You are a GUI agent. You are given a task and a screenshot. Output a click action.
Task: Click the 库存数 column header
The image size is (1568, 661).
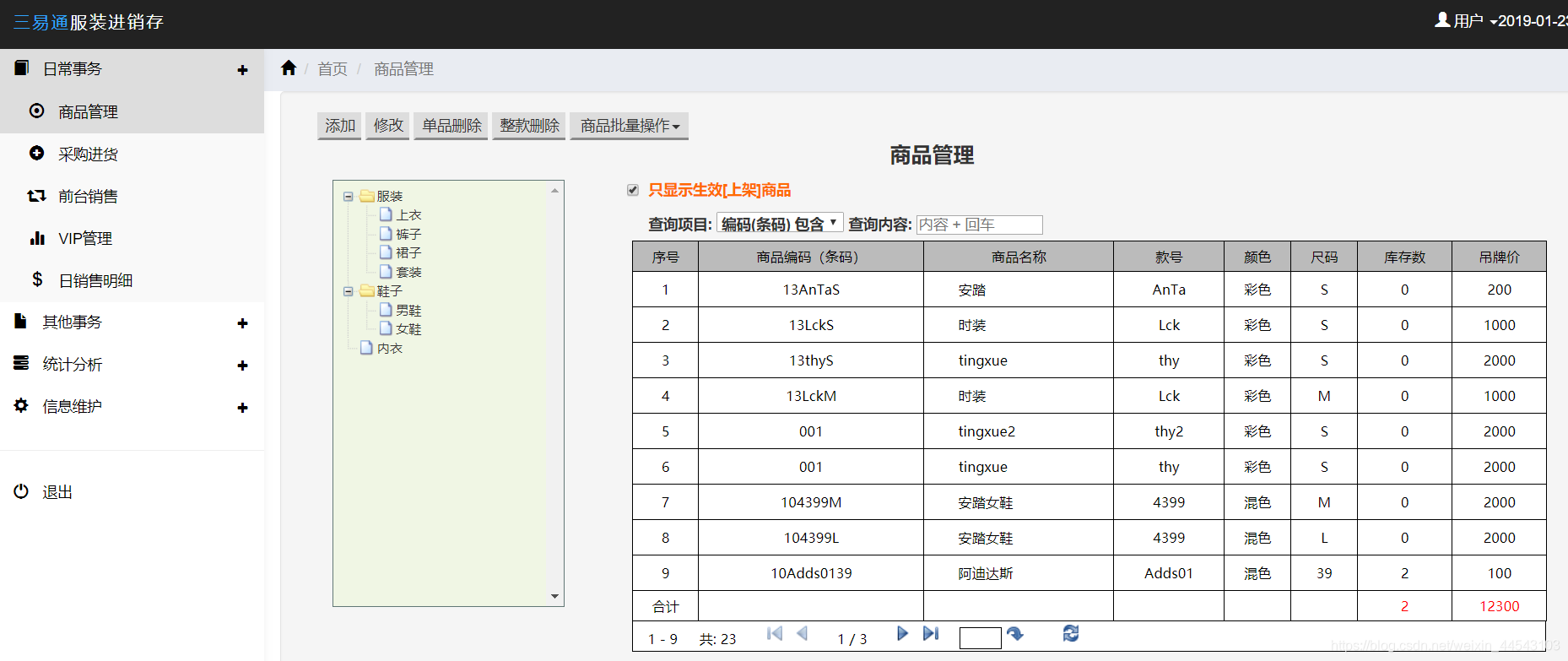1404,257
